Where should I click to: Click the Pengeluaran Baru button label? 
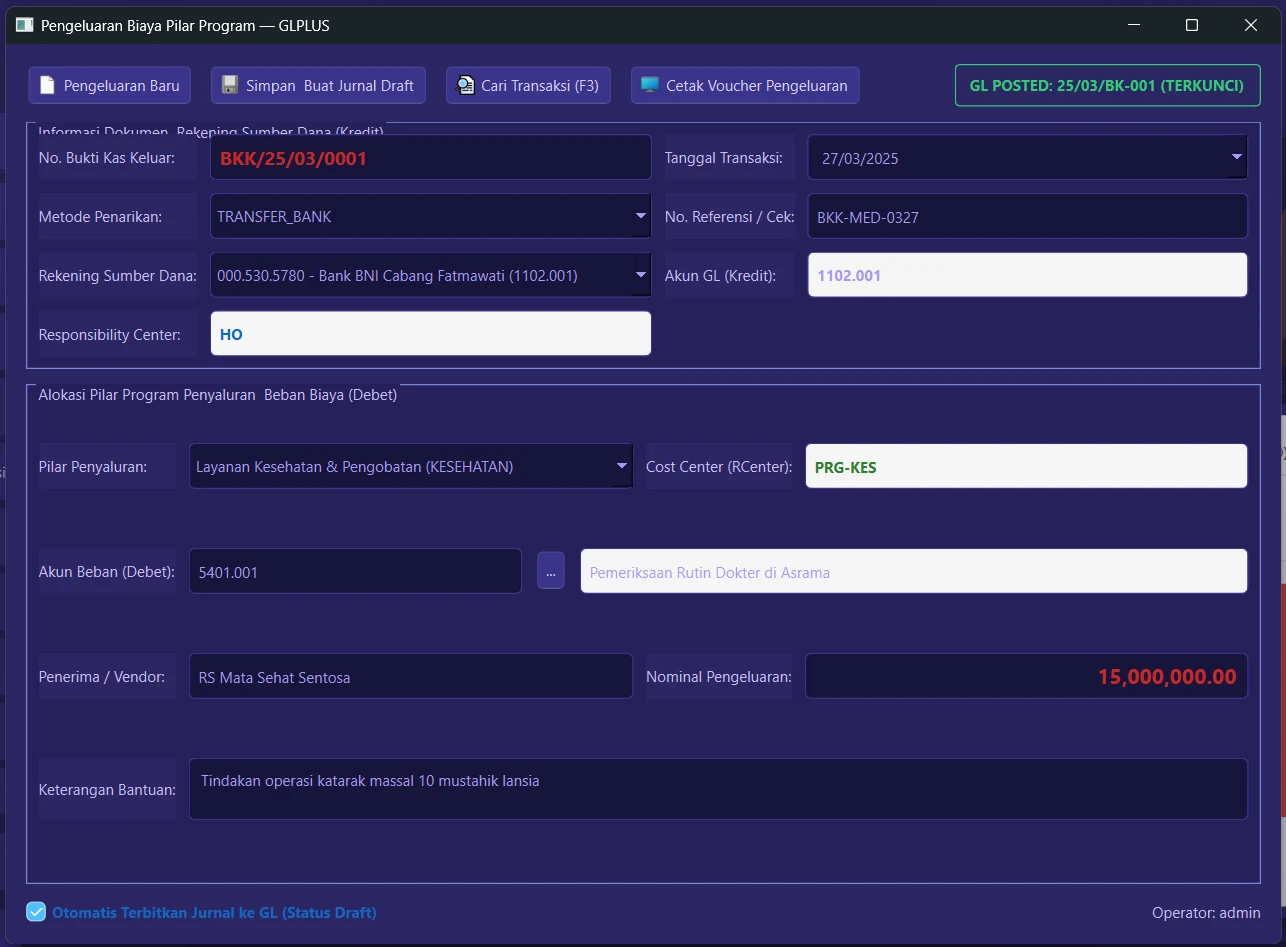click(x=122, y=86)
